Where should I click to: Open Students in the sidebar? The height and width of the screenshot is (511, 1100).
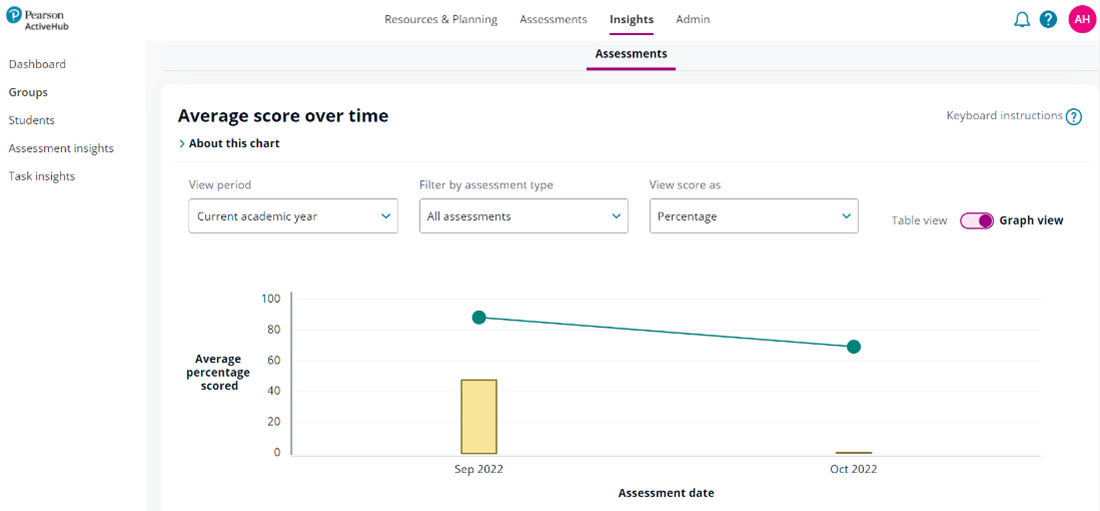pos(31,120)
